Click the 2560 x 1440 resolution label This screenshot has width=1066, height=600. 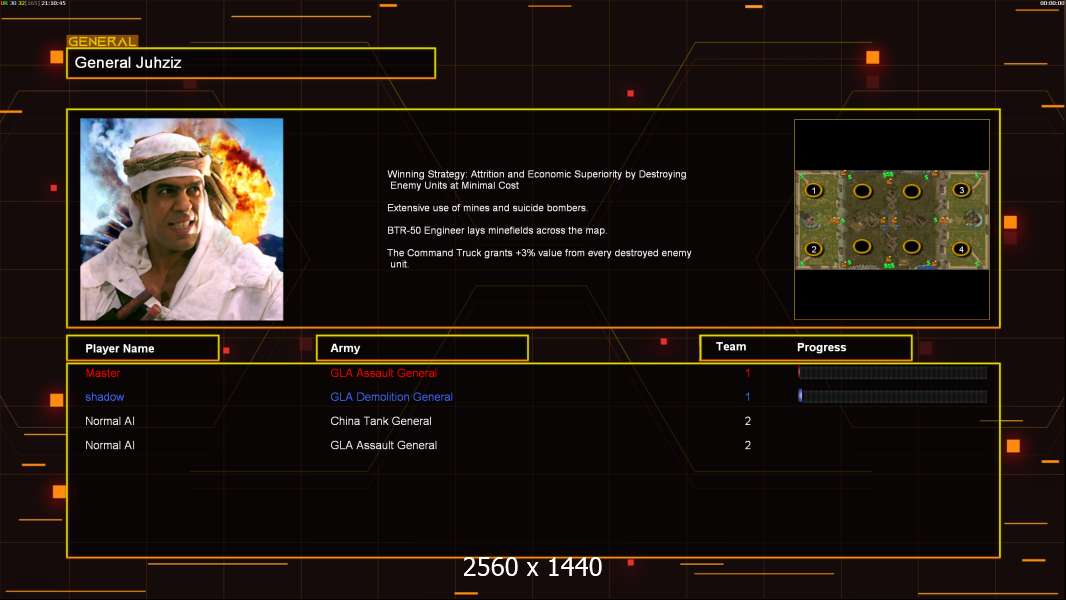[x=532, y=567]
